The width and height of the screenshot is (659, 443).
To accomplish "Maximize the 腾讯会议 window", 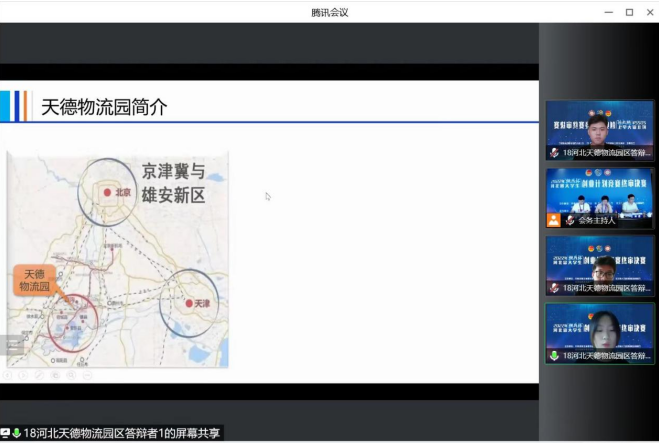I will pos(629,12).
